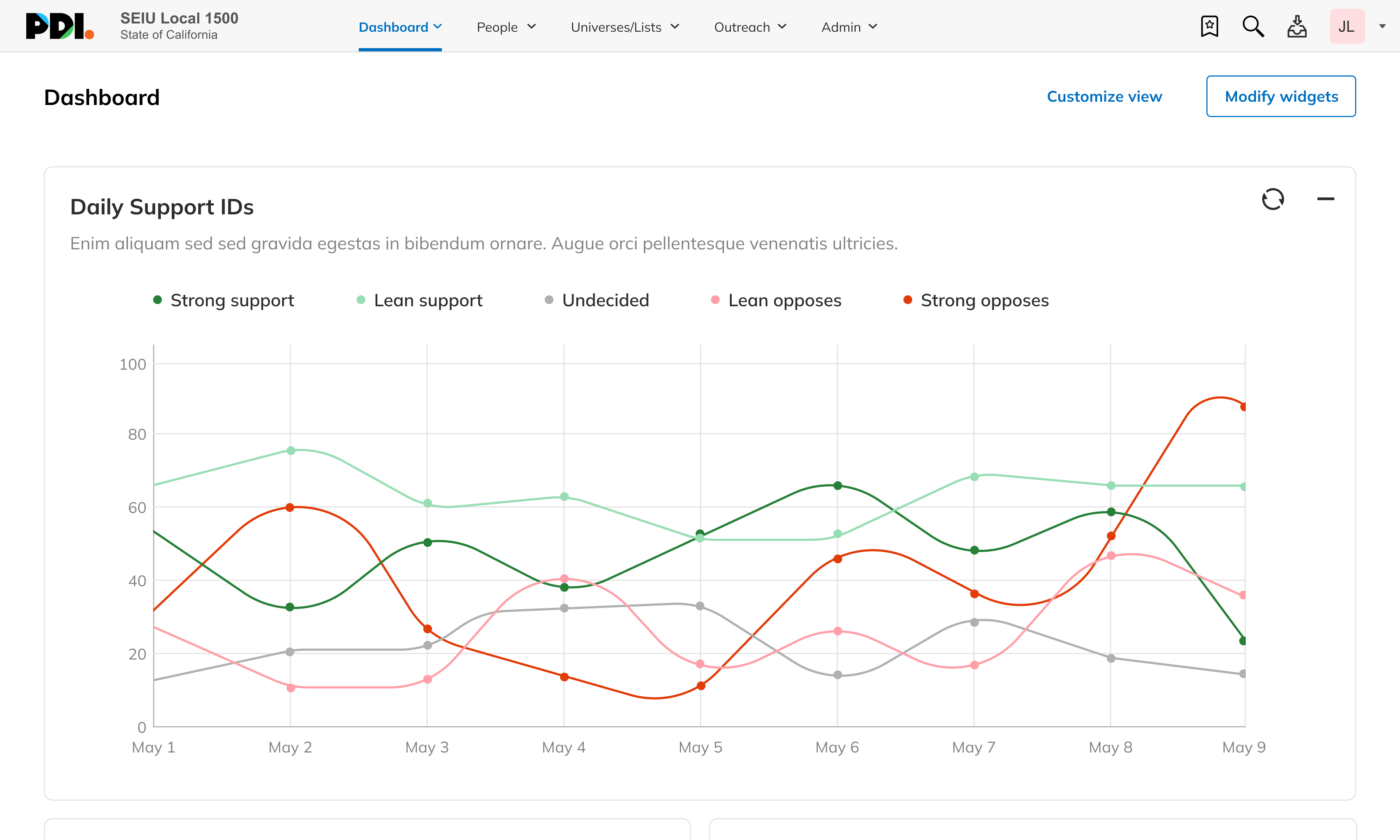The image size is (1400, 840).
Task: Click the JL user avatar
Action: point(1347,26)
